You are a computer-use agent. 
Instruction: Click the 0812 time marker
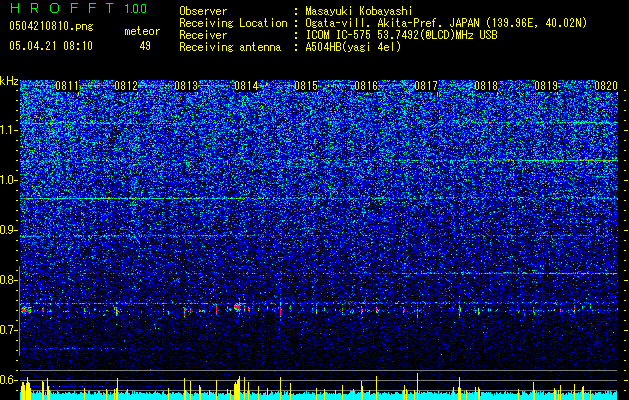coord(126,86)
